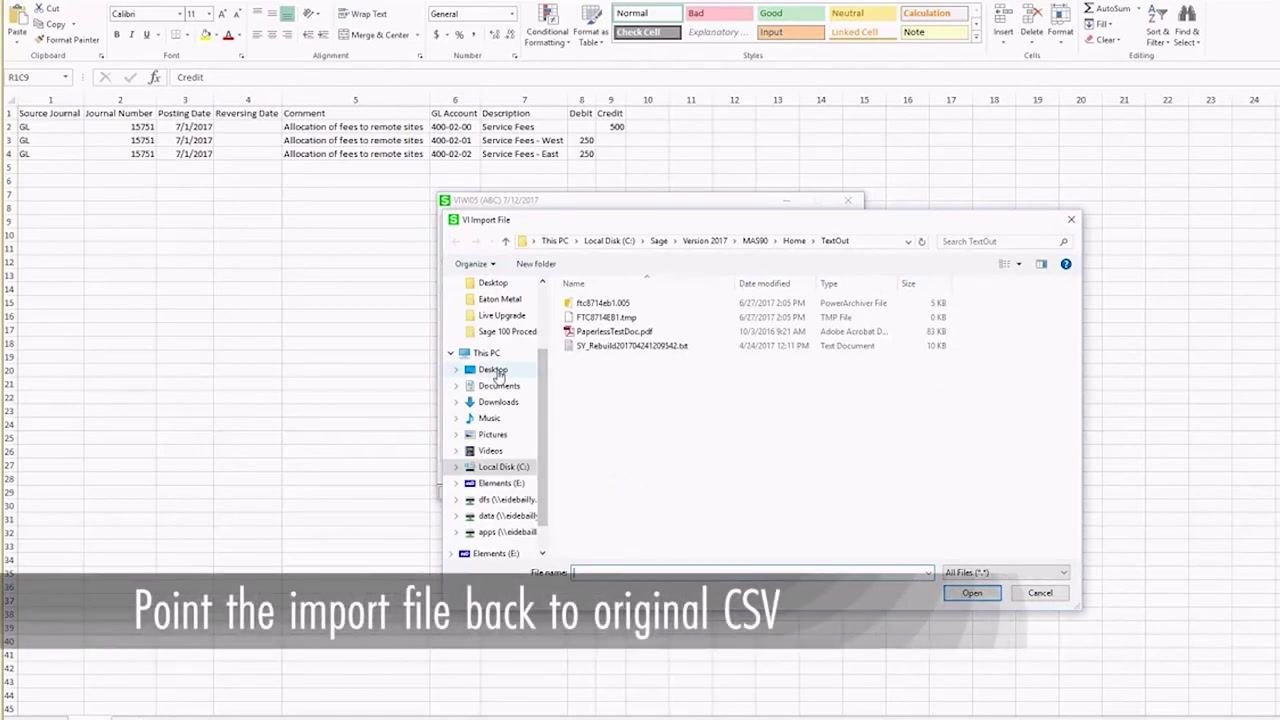Open the General number format dropdown

pos(512,14)
